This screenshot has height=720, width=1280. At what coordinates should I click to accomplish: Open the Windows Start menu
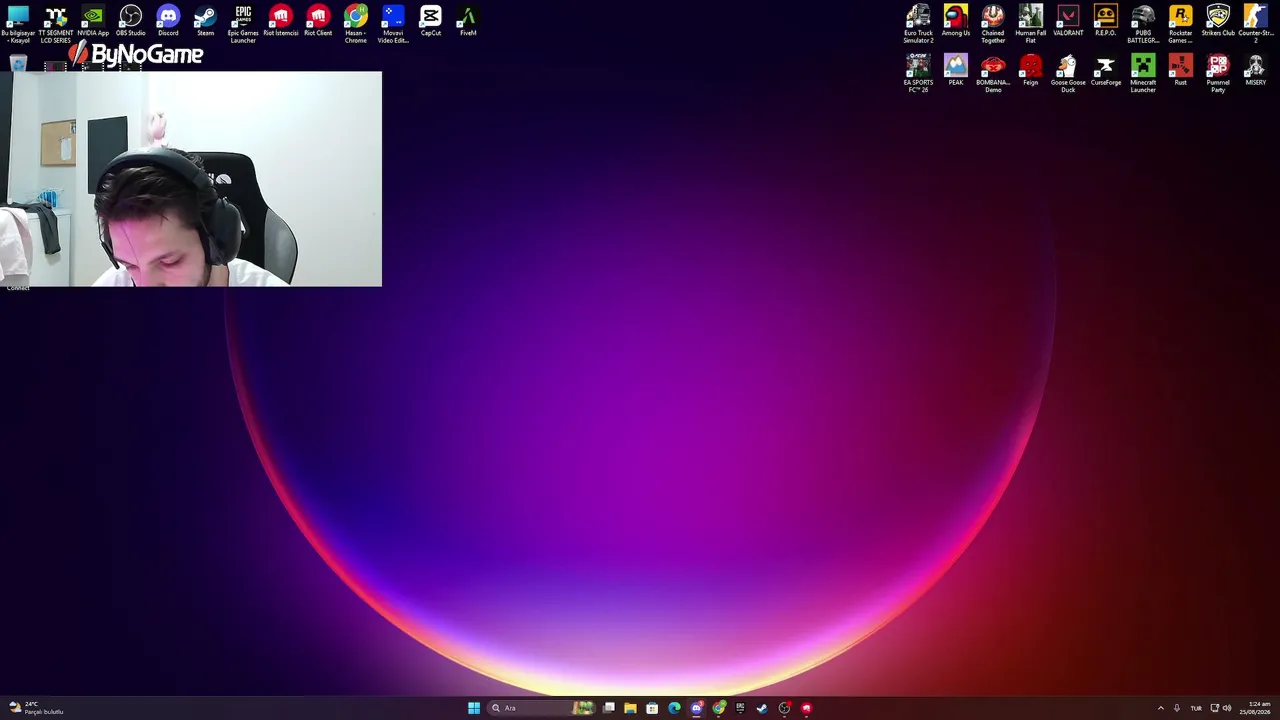coord(474,708)
